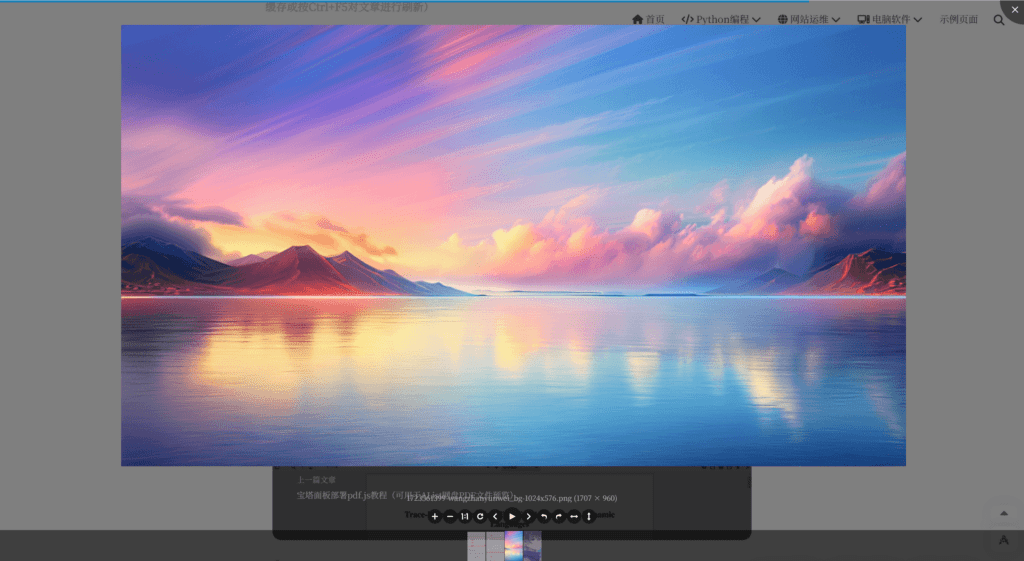Close the image viewer overlay
This screenshot has height=561, width=1024.
pos(1013,10)
